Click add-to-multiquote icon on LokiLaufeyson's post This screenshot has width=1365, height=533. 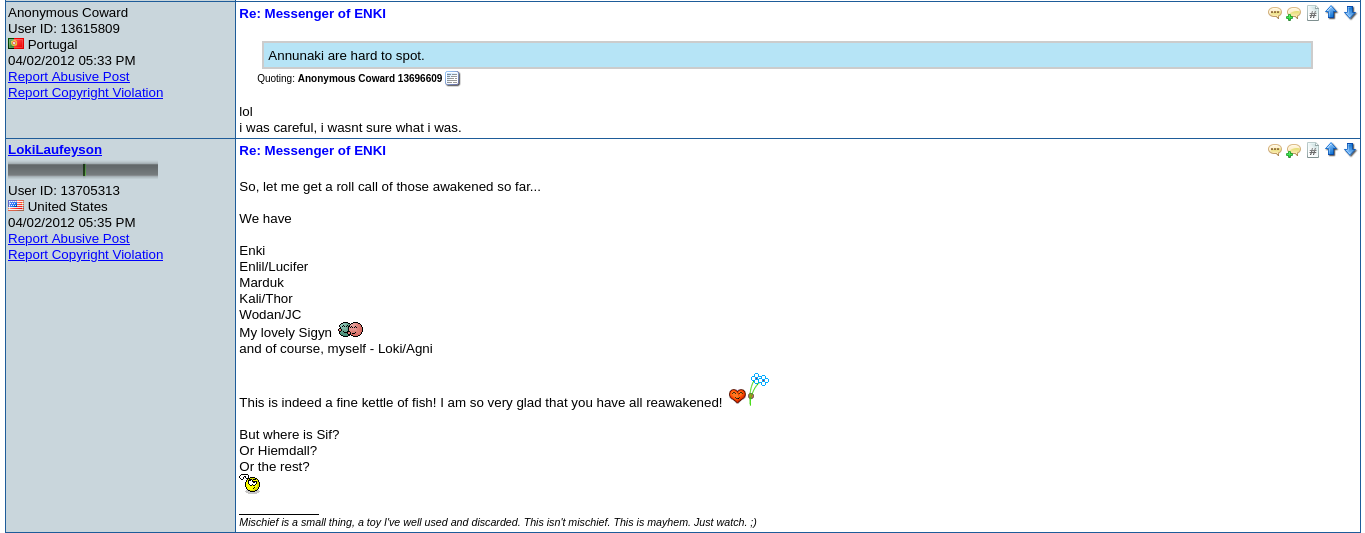[x=1294, y=150]
